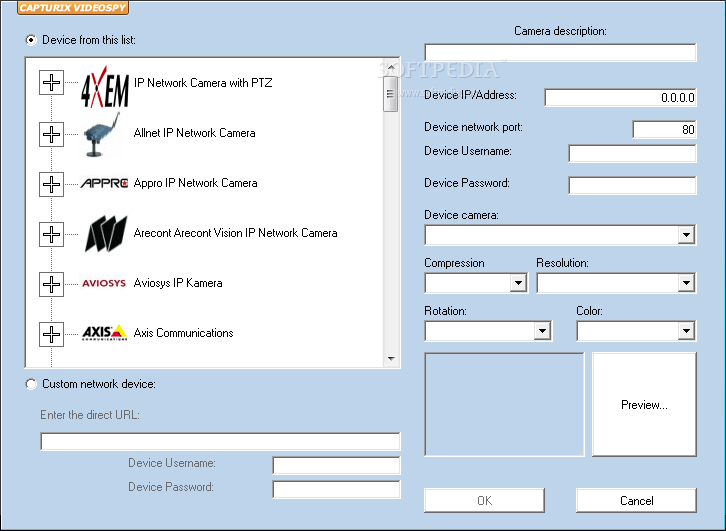Expand the Axis Communications node
This screenshot has height=531, width=726.
pyautogui.click(x=51, y=334)
